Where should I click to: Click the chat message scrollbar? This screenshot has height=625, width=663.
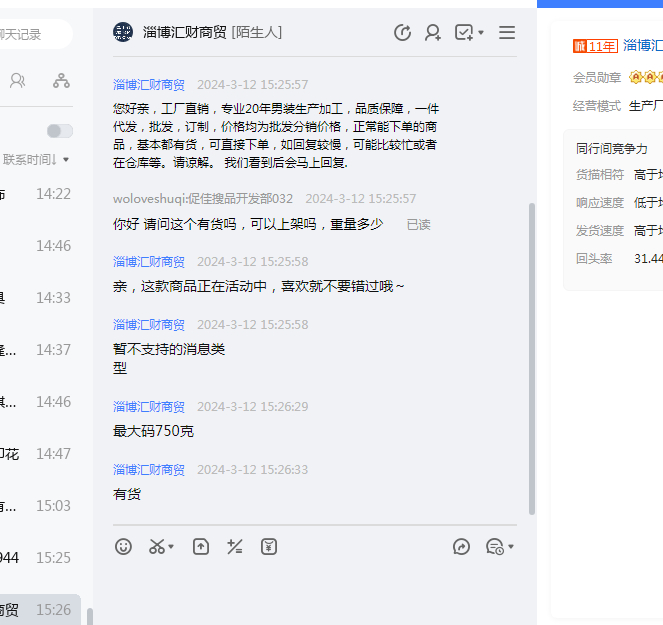click(x=532, y=350)
